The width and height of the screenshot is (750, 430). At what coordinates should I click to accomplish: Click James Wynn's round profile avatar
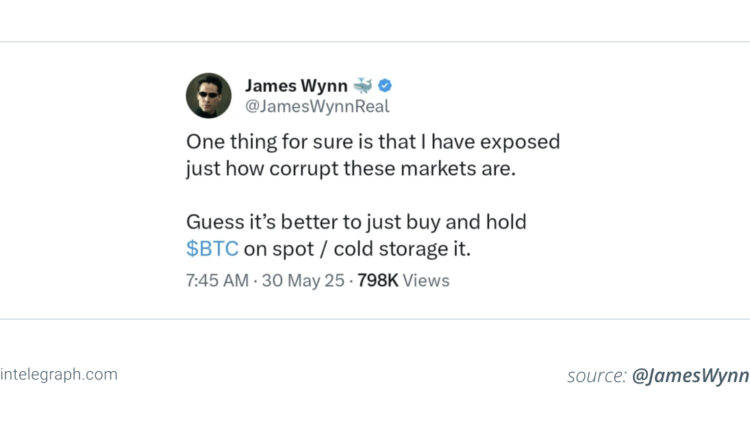coord(209,96)
